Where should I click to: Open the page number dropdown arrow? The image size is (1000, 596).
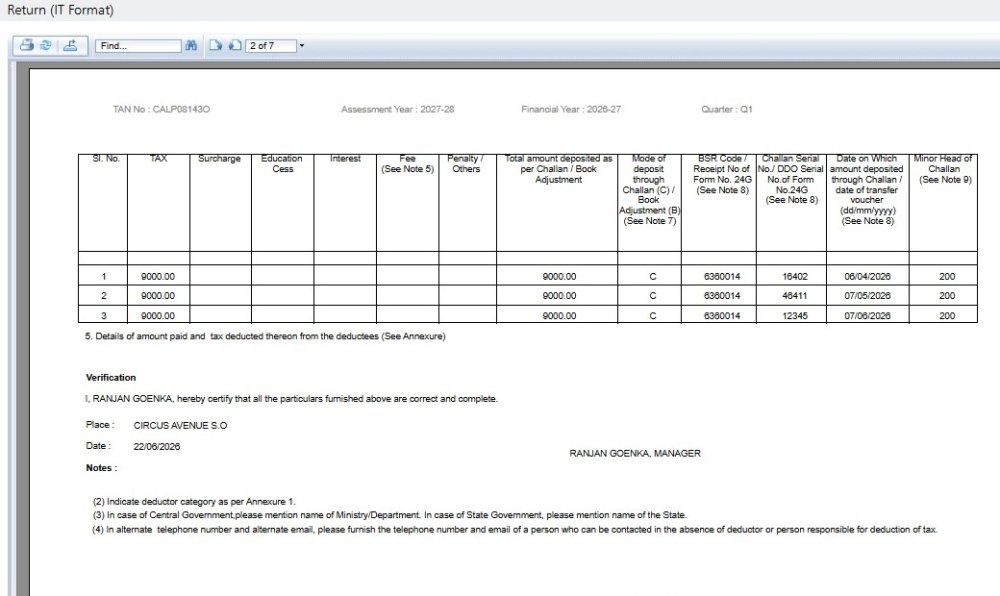click(x=302, y=46)
